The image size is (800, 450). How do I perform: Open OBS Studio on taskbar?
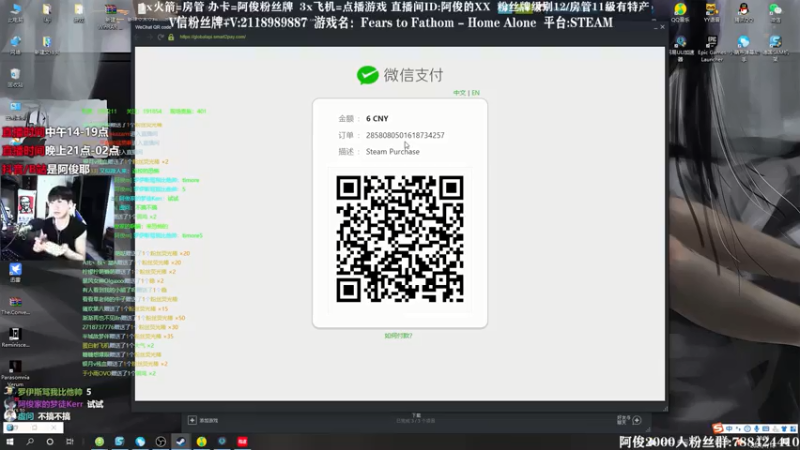[x=161, y=441]
